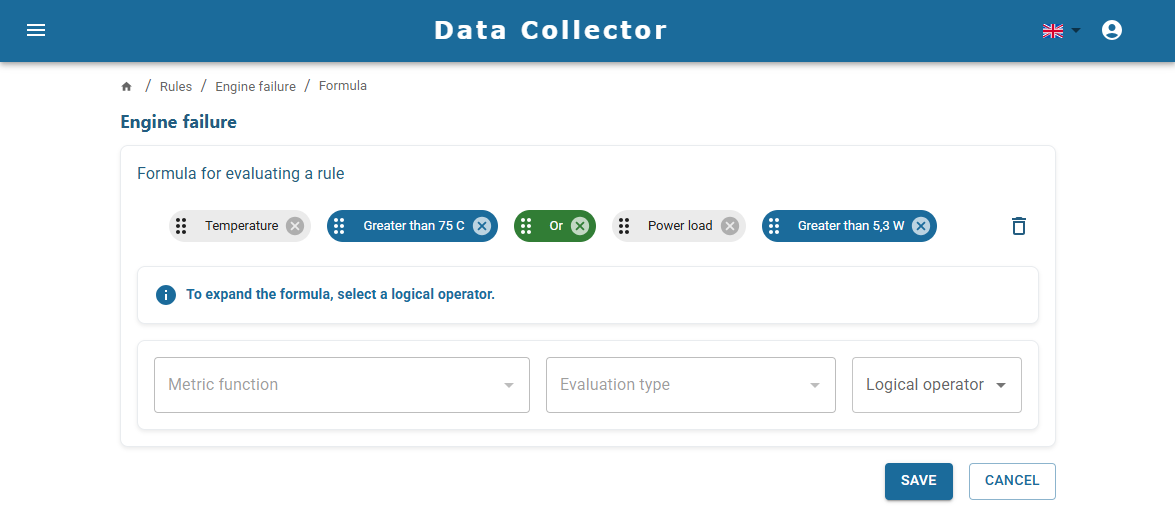This screenshot has height=516, width=1175.
Task: Click drag handle on Temperature chip
Action: (x=181, y=226)
